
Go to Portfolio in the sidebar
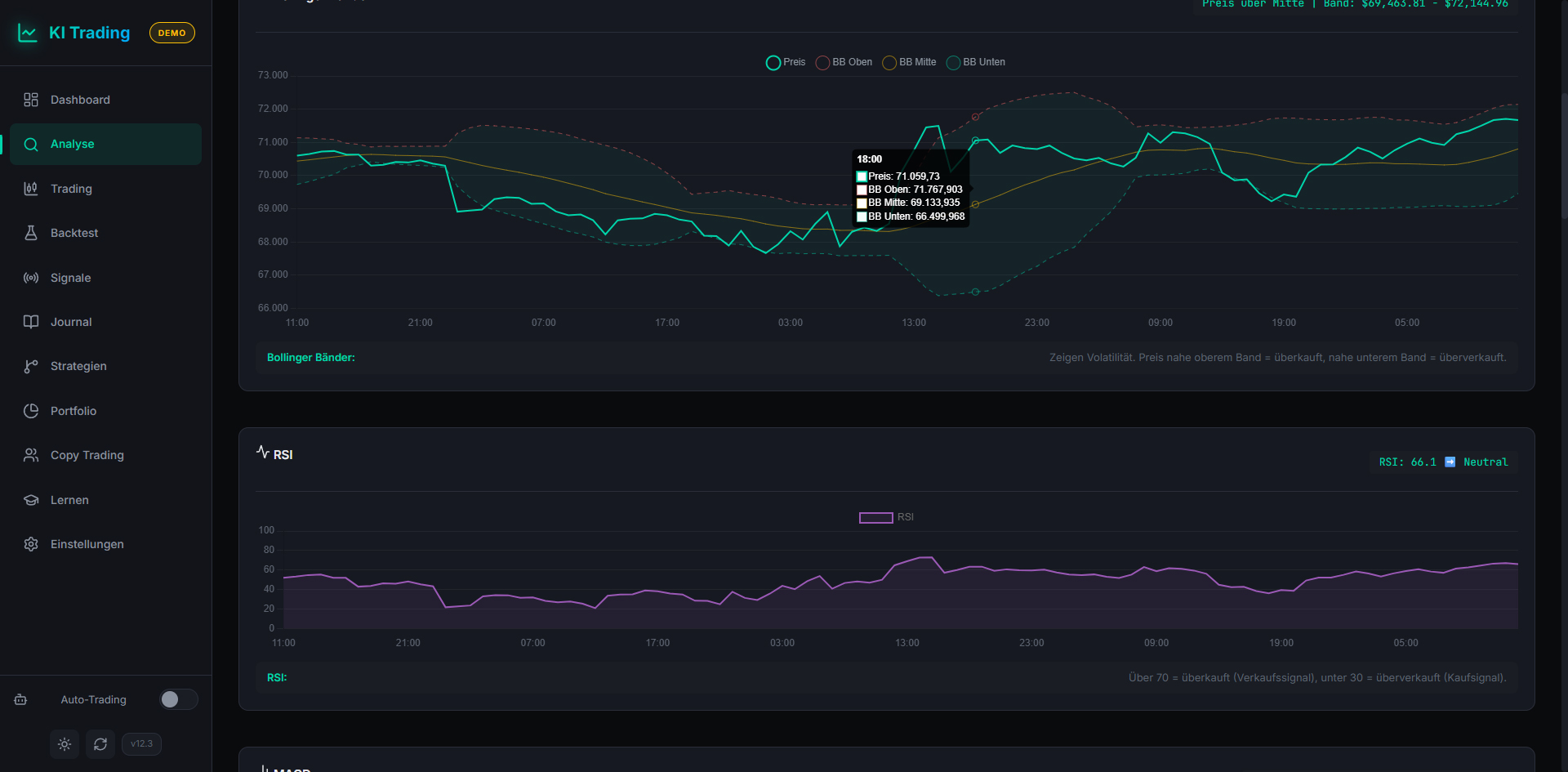pos(73,411)
